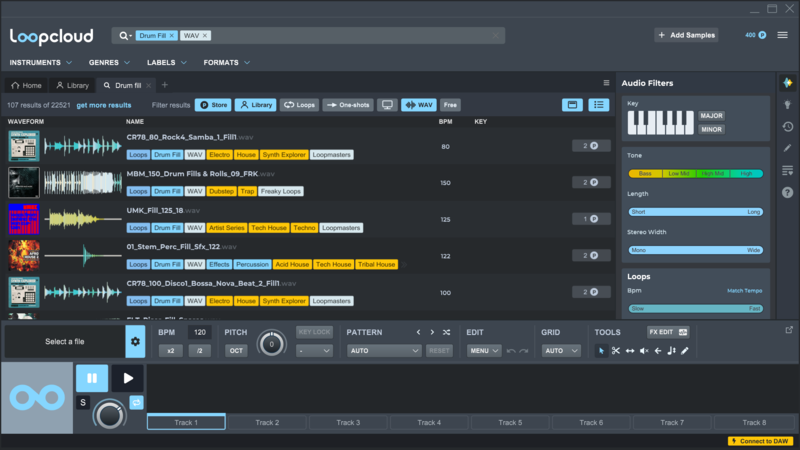Viewport: 800px width, 450px height.
Task: Open player settings gear
Action: 135,341
